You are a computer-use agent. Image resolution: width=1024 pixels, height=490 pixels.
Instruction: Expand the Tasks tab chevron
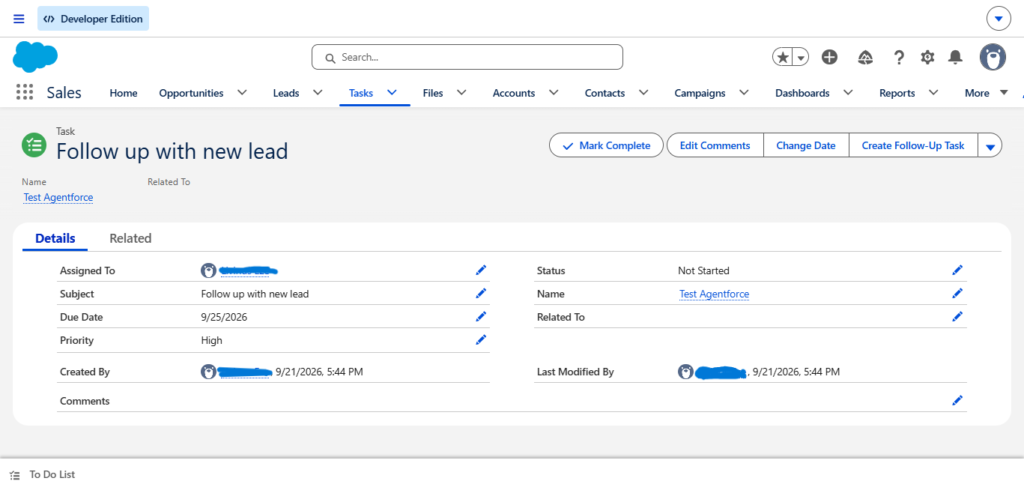click(392, 93)
